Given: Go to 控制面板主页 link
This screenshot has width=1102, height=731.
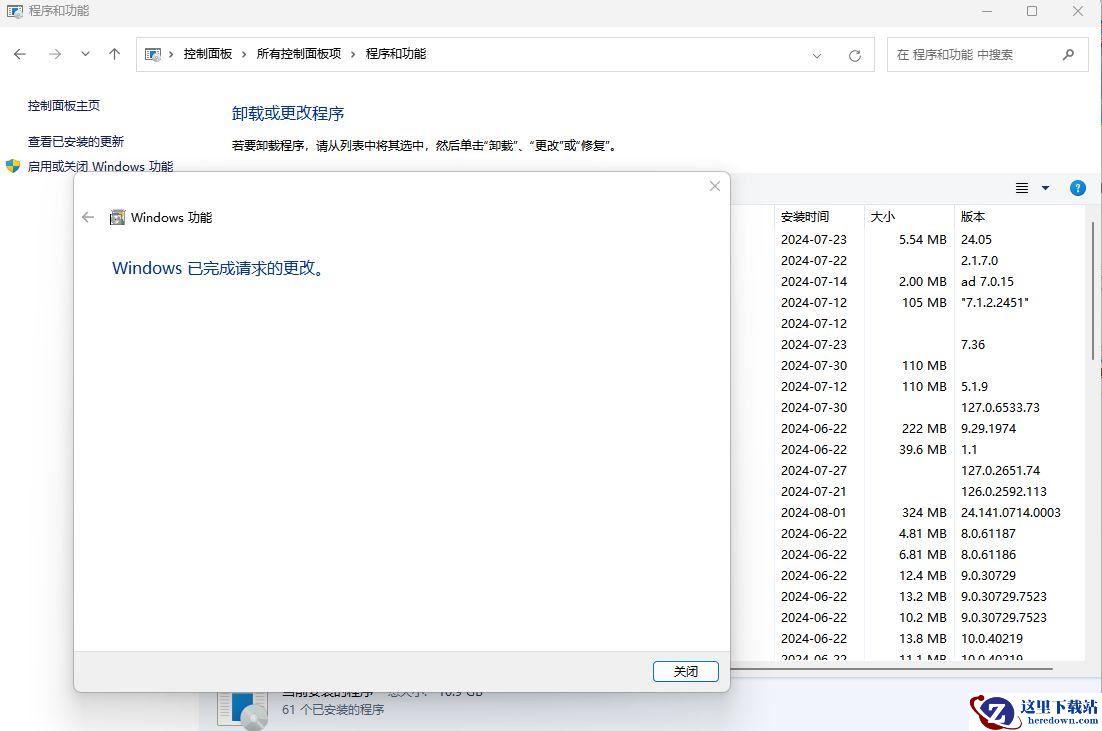Looking at the screenshot, I should (64, 106).
